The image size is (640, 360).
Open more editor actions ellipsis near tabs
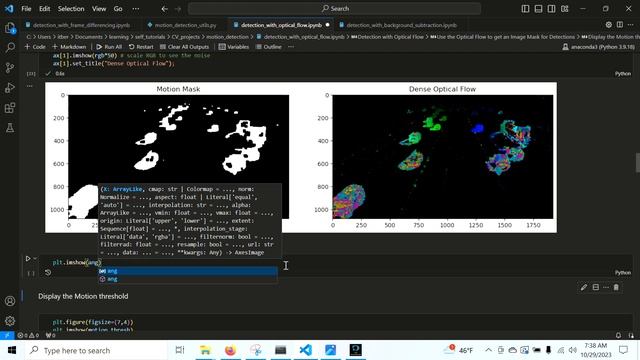pos(631,25)
